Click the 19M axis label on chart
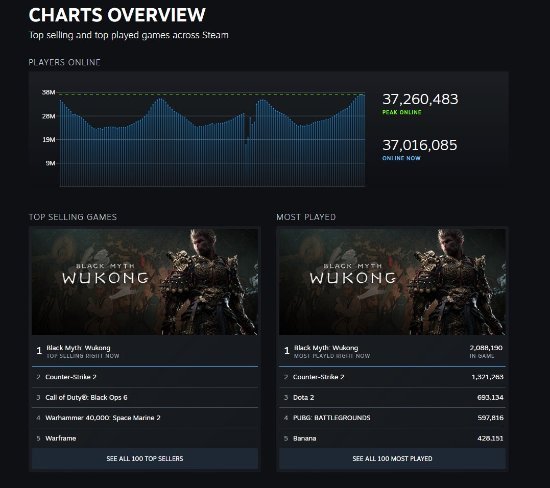 point(49,140)
